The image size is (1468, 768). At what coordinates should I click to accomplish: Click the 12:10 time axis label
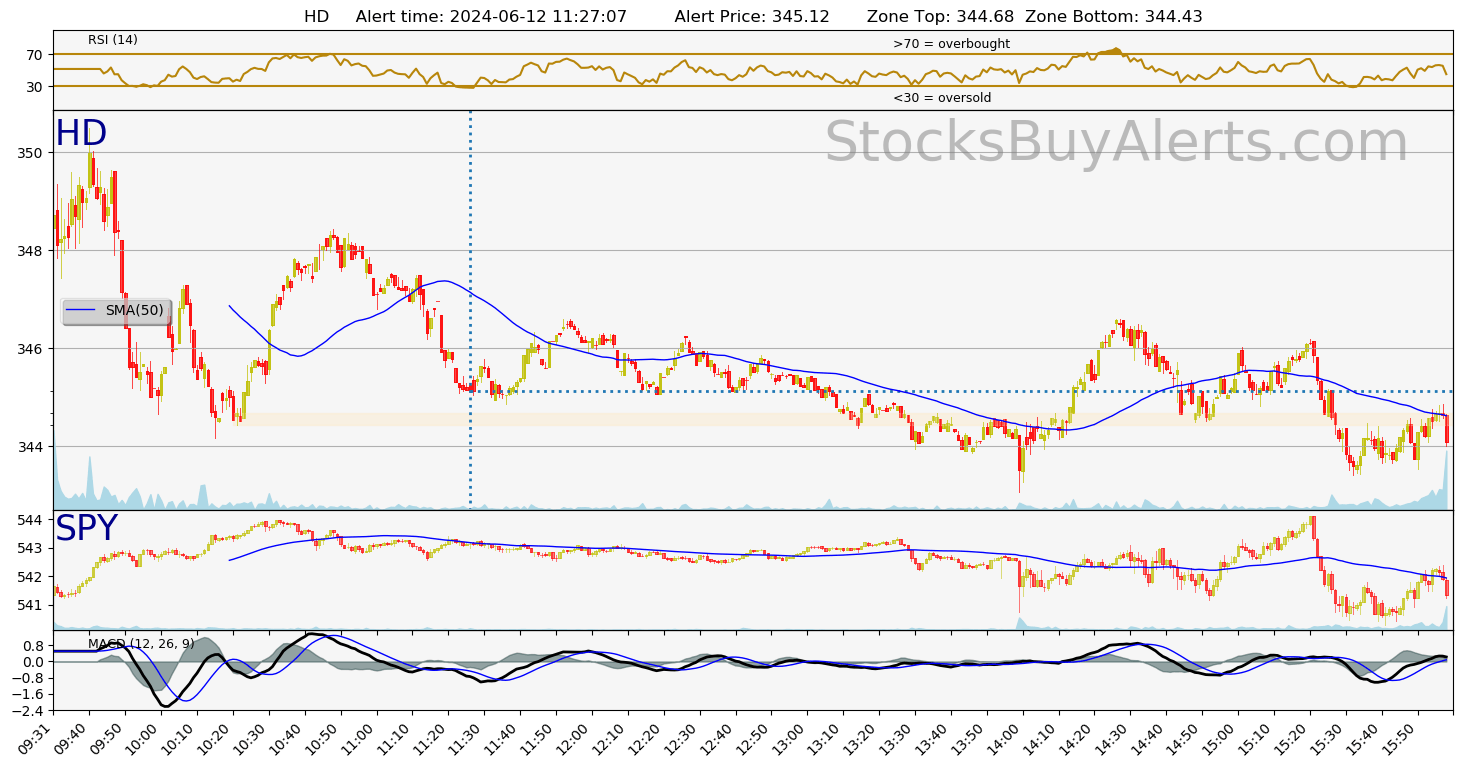click(610, 738)
